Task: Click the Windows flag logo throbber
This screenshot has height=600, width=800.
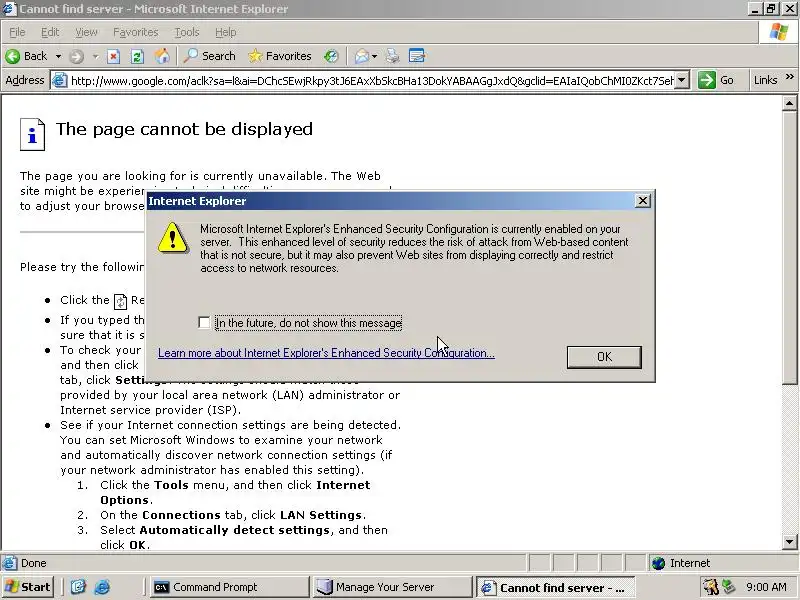Action: click(x=778, y=32)
